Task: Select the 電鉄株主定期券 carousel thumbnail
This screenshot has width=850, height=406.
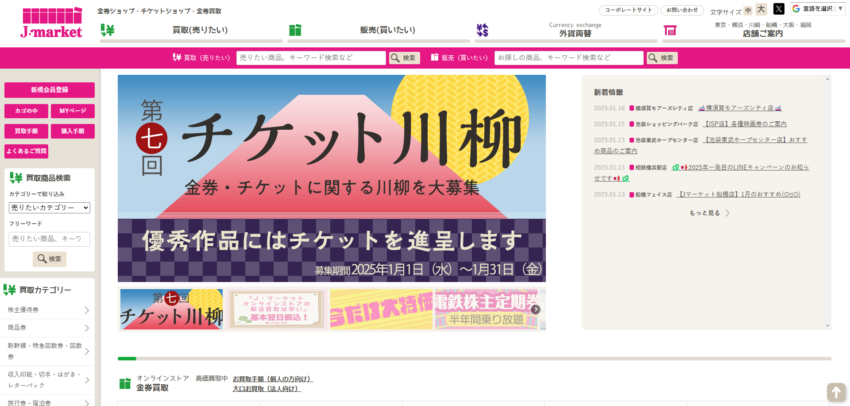Action: point(486,310)
